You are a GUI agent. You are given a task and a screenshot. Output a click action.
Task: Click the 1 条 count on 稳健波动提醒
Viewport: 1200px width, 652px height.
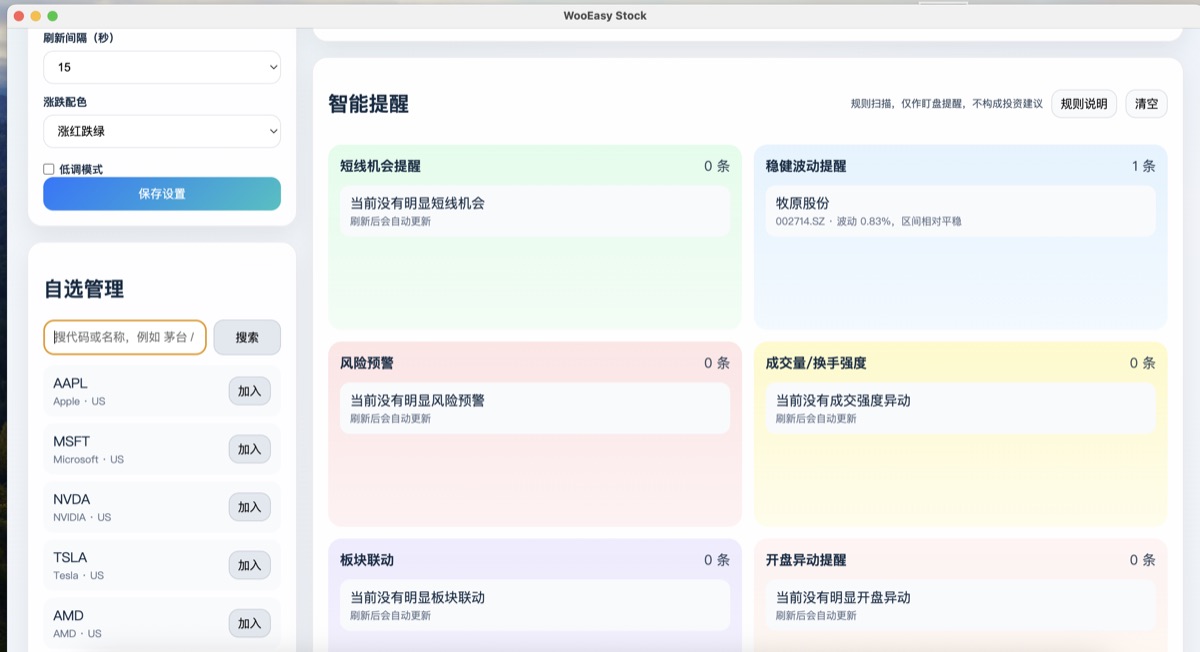tap(1143, 166)
